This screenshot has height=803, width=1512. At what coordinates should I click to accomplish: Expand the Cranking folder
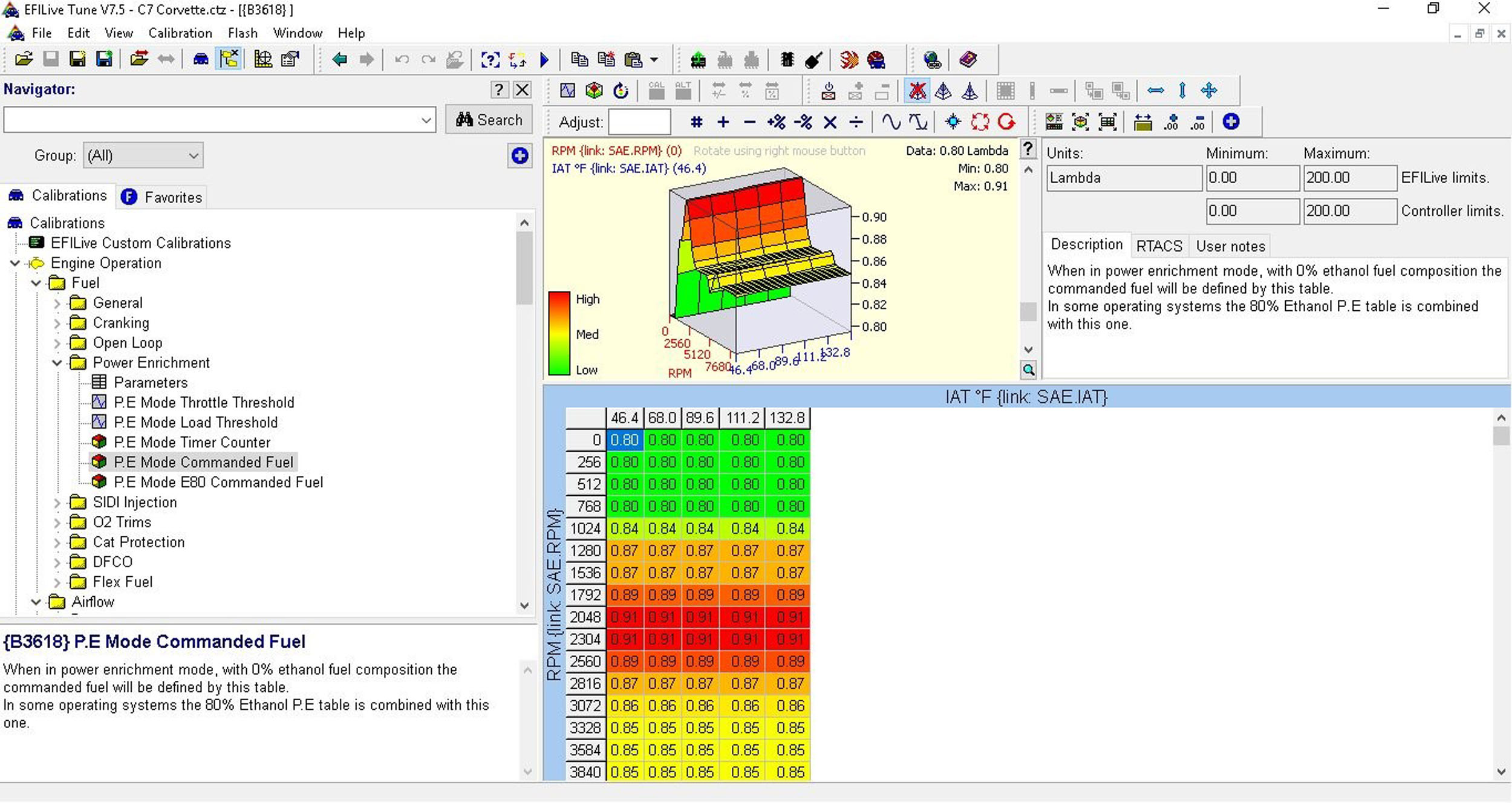[x=57, y=323]
